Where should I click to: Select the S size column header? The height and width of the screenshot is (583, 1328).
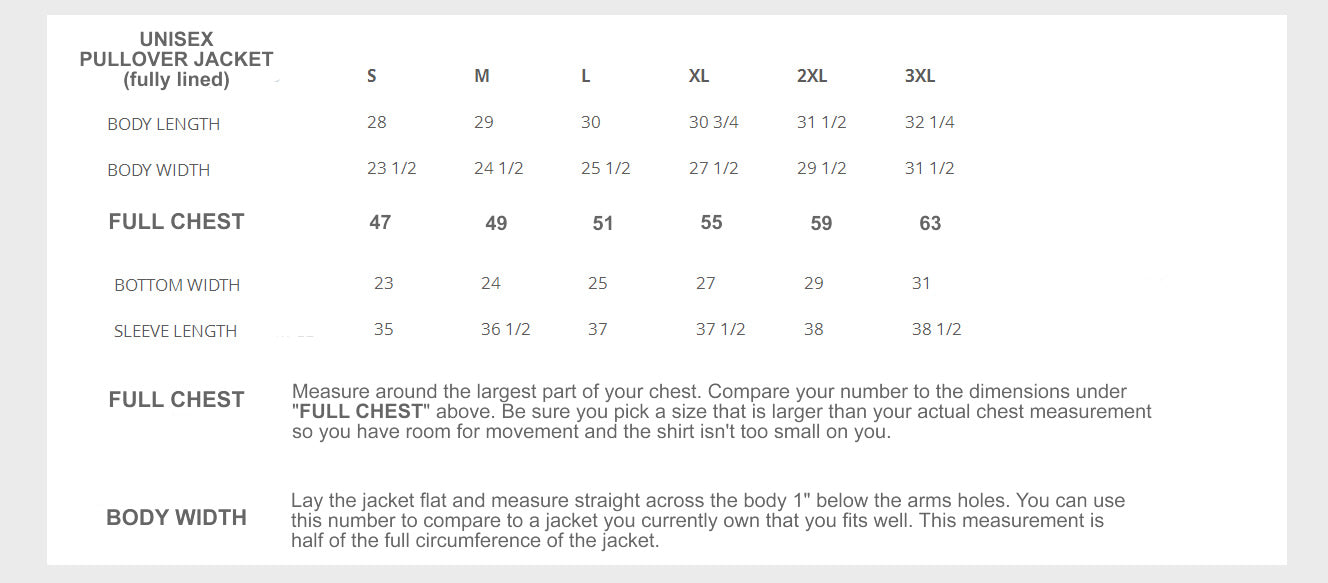372,76
